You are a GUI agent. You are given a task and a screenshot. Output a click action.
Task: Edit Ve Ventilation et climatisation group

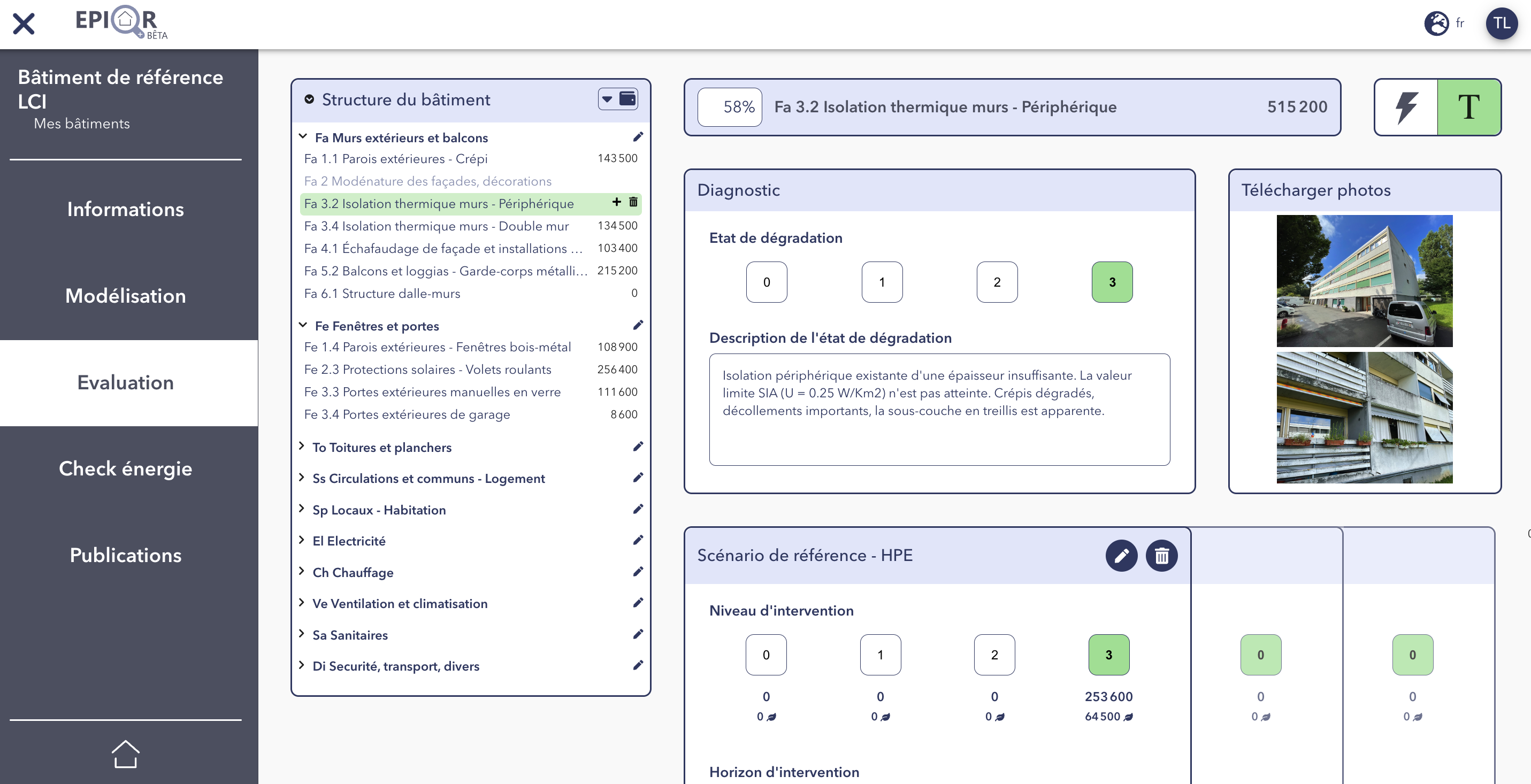638,603
